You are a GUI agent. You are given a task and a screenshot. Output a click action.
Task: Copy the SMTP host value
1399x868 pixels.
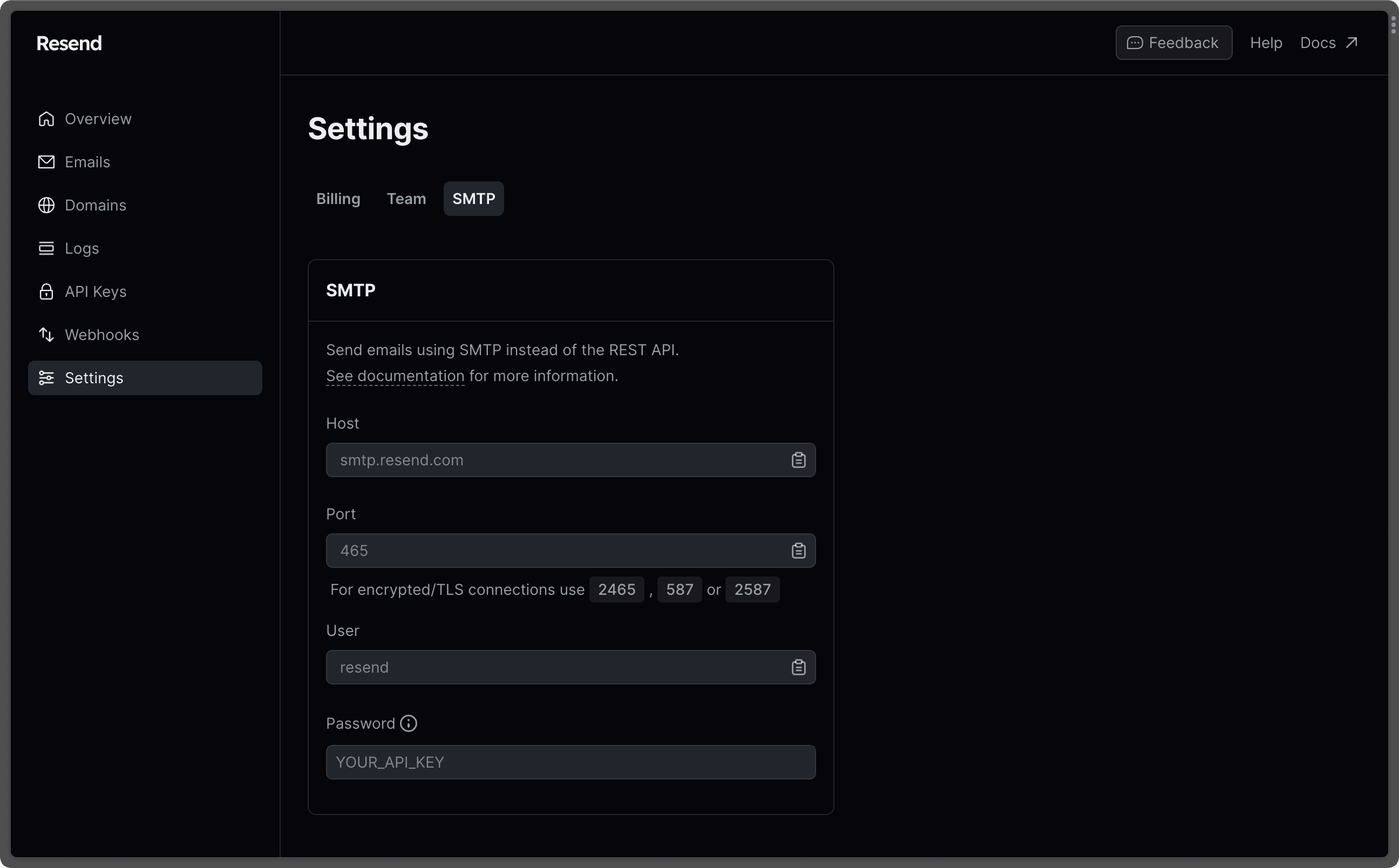pos(798,459)
